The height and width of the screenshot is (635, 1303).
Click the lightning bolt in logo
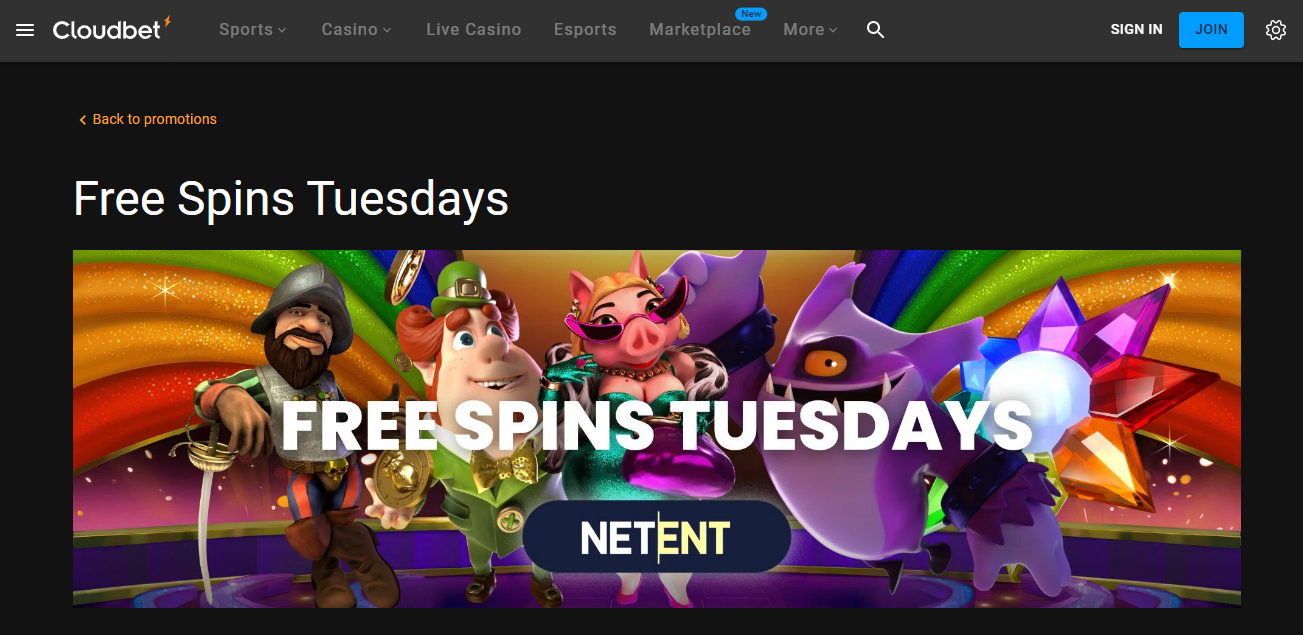(167, 22)
